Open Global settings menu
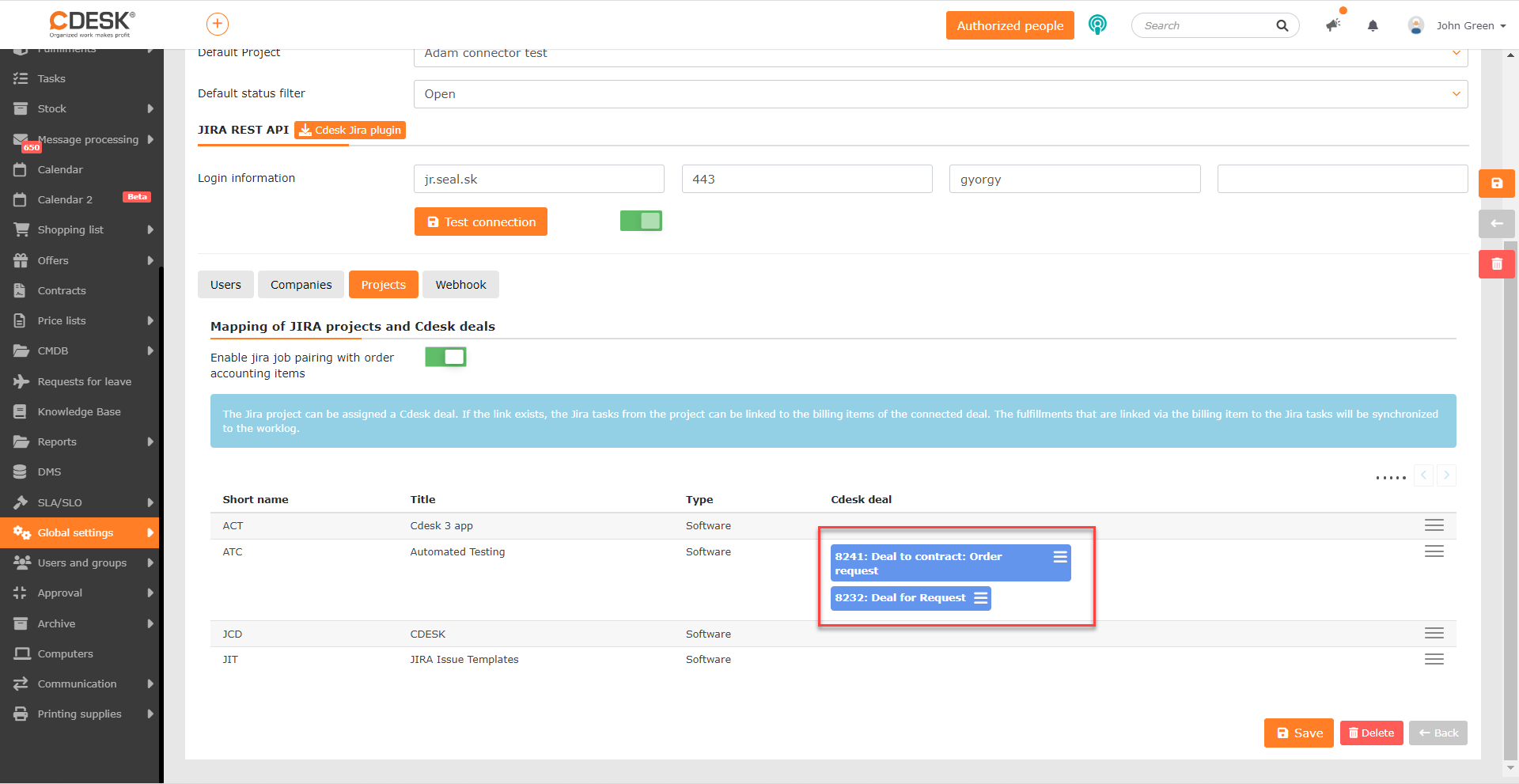1519x784 pixels. point(79,533)
